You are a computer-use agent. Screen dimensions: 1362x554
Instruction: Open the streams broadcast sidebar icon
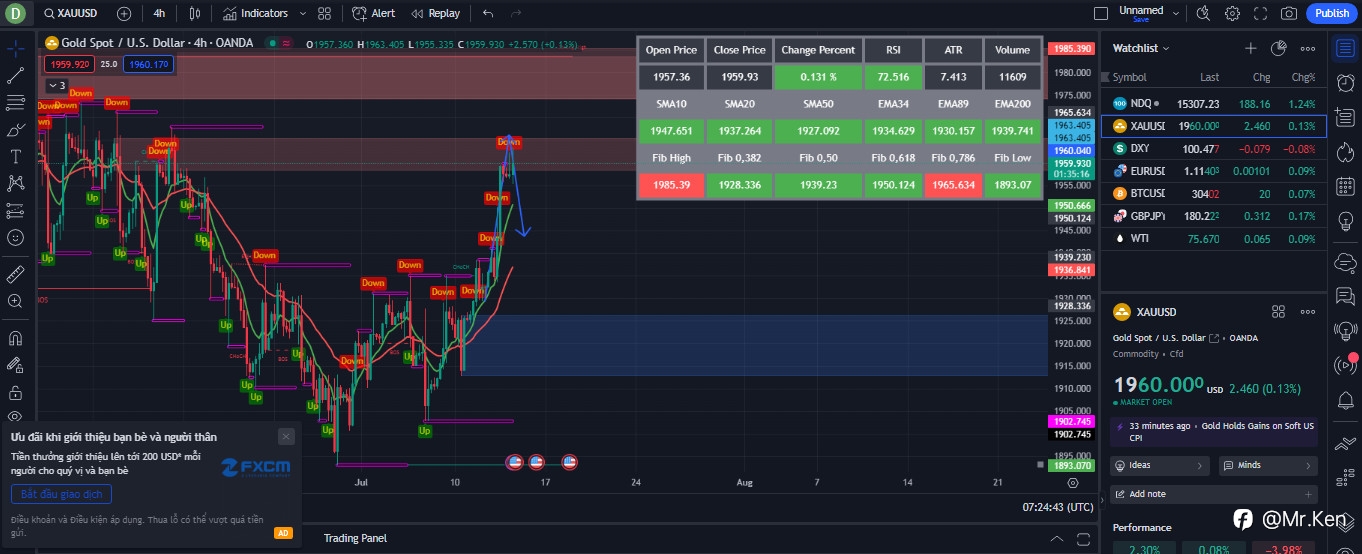[1345, 365]
